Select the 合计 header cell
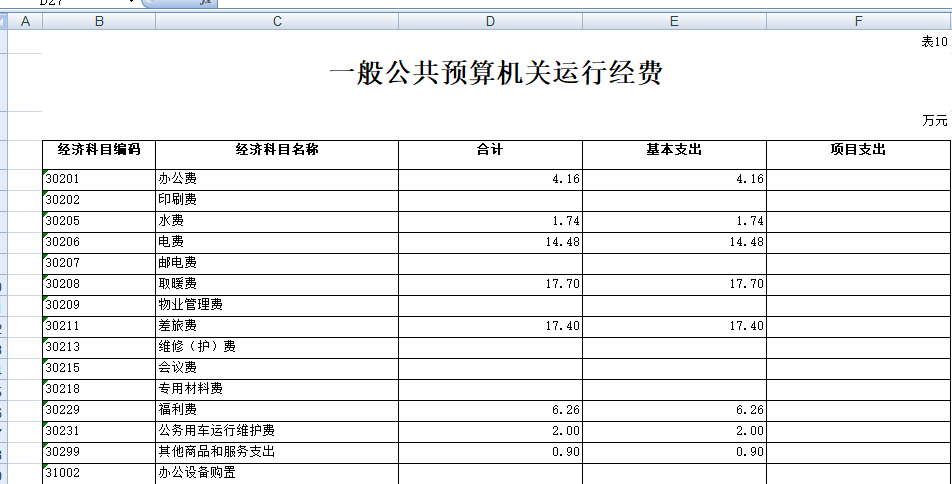Viewport: 952px width, 484px height. tap(490, 150)
